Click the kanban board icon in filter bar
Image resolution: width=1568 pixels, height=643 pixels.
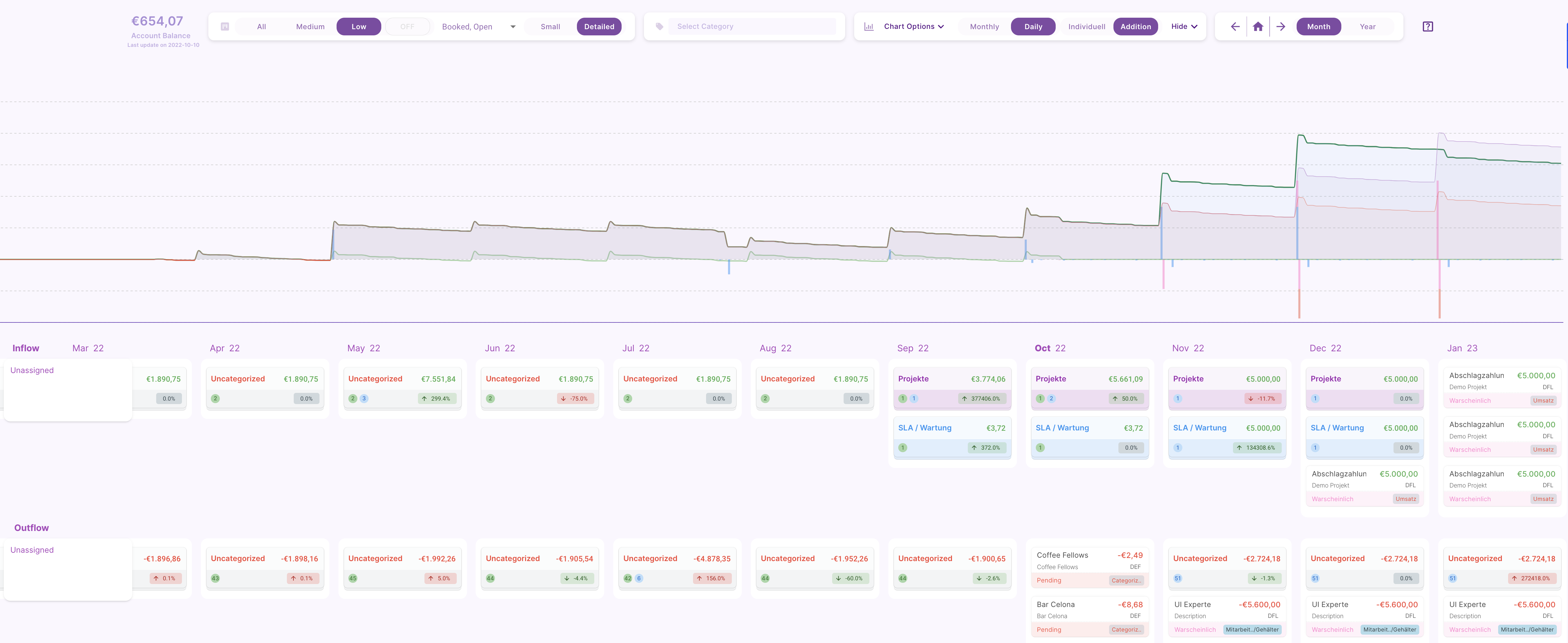(224, 27)
